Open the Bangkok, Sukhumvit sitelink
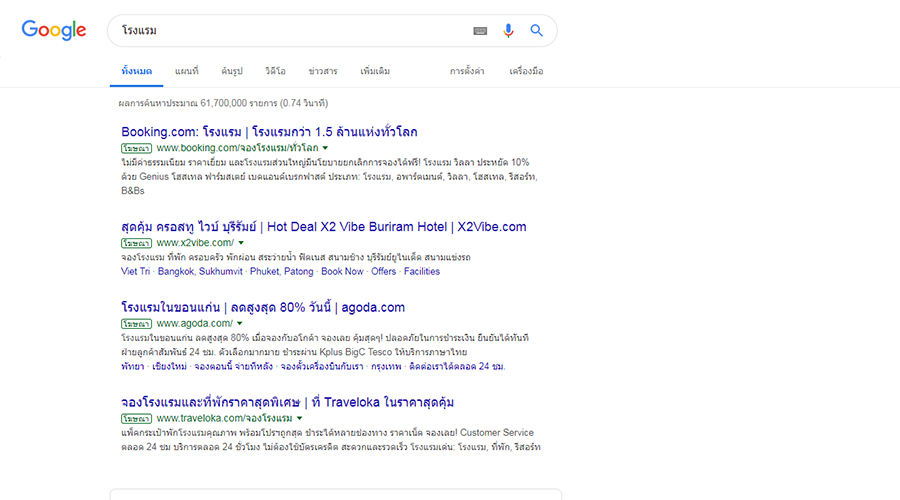The width and height of the screenshot is (900, 500). click(x=200, y=272)
